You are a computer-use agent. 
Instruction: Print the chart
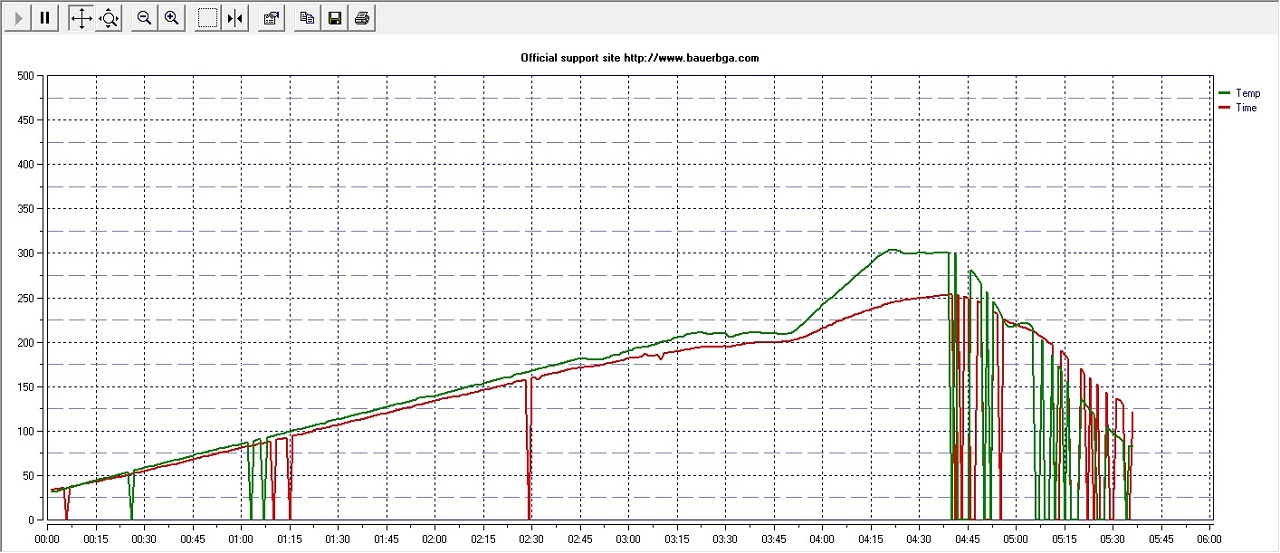(x=362, y=18)
